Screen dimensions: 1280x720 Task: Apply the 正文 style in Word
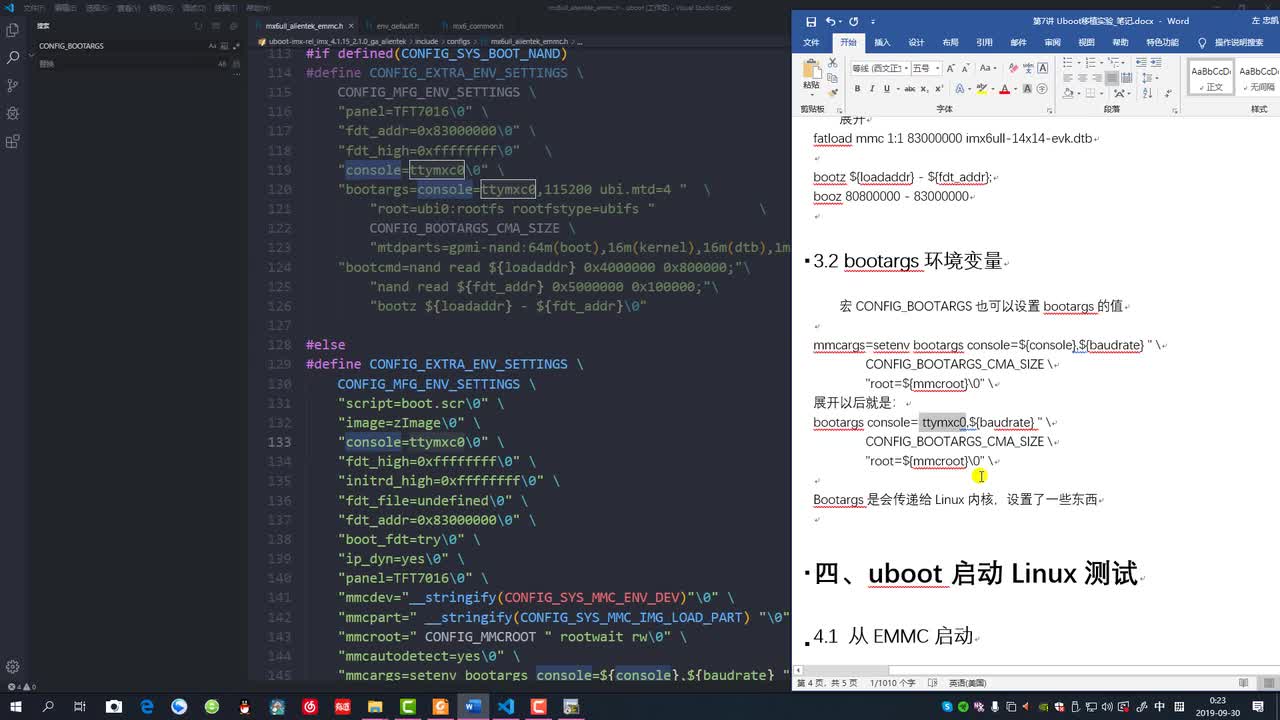click(1211, 77)
